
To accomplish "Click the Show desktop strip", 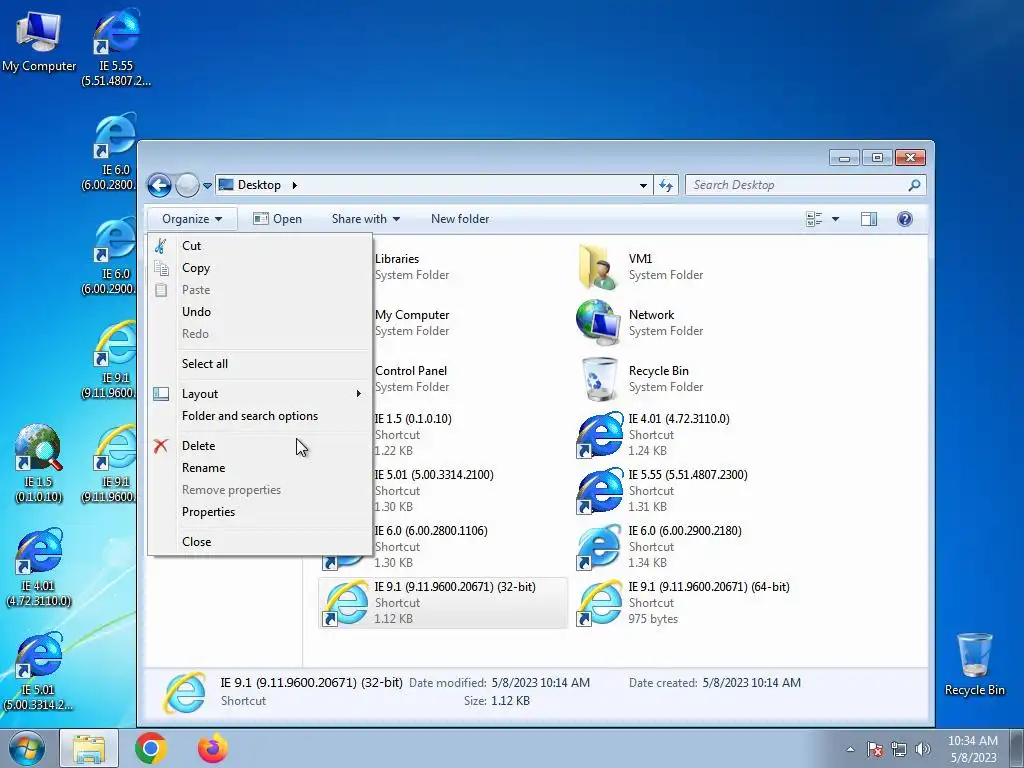I will [1017, 748].
